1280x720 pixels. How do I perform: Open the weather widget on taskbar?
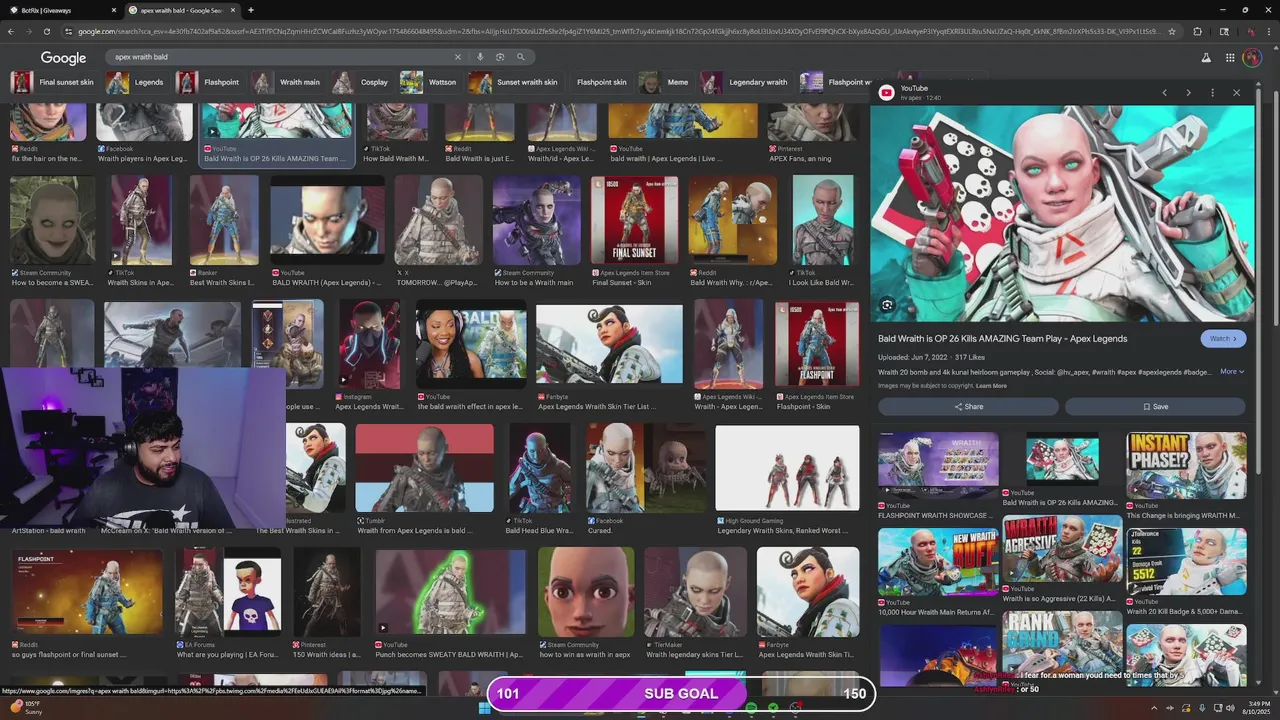click(25, 708)
